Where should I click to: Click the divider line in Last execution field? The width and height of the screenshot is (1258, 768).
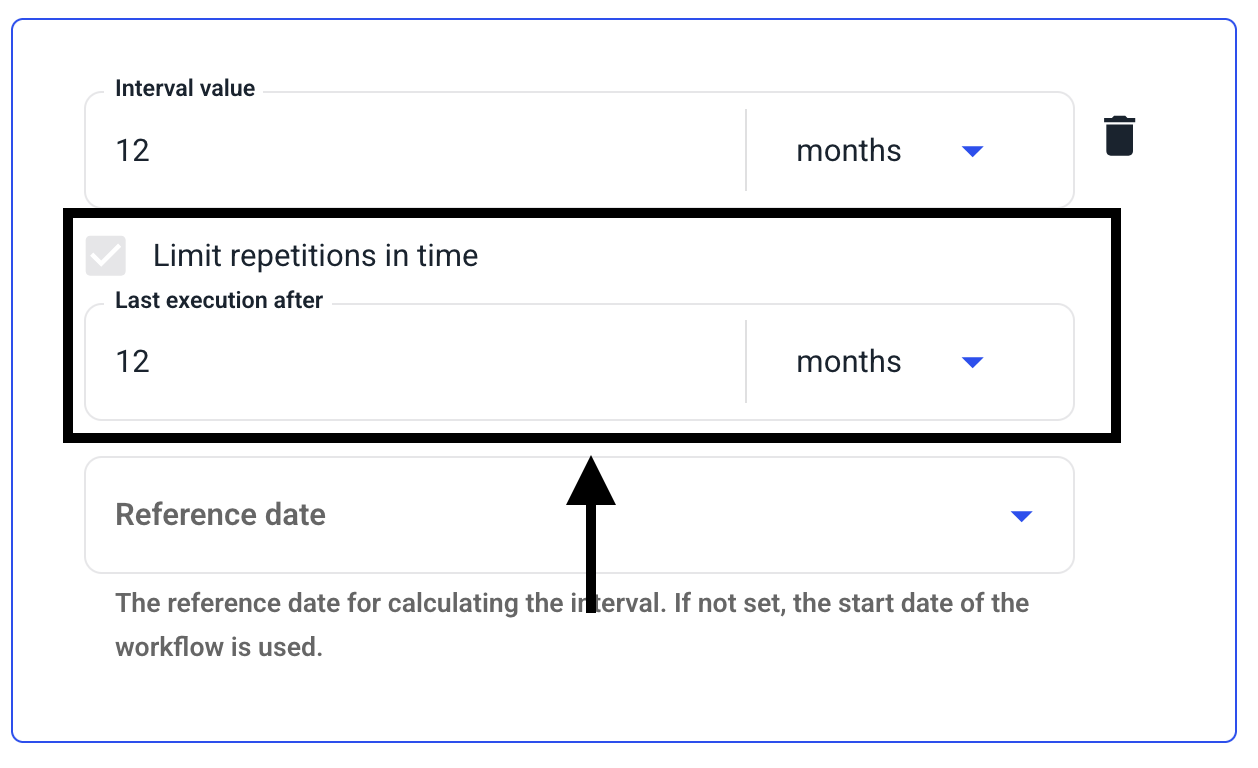(746, 362)
